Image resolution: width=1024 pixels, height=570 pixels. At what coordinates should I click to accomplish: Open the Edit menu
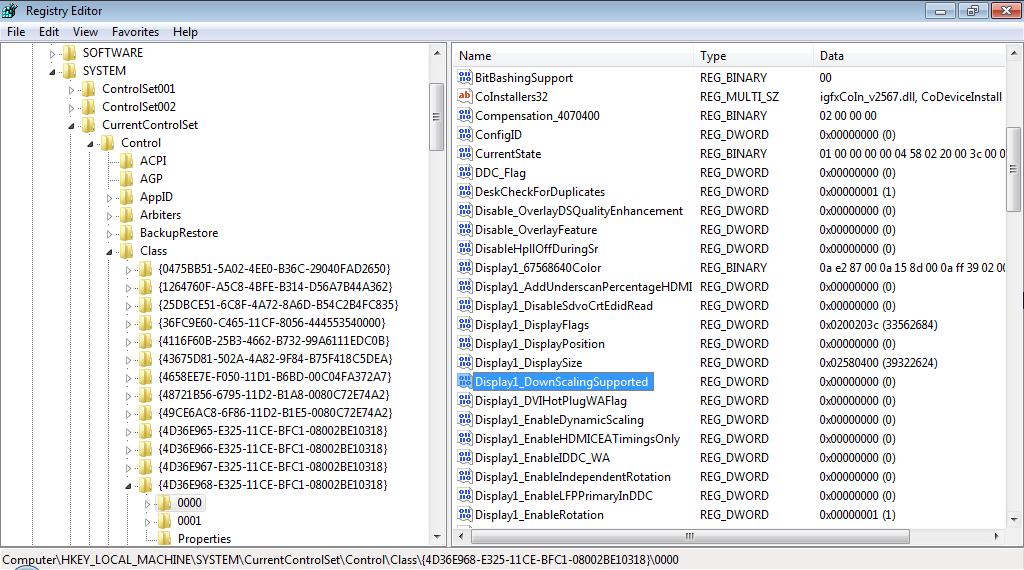49,32
